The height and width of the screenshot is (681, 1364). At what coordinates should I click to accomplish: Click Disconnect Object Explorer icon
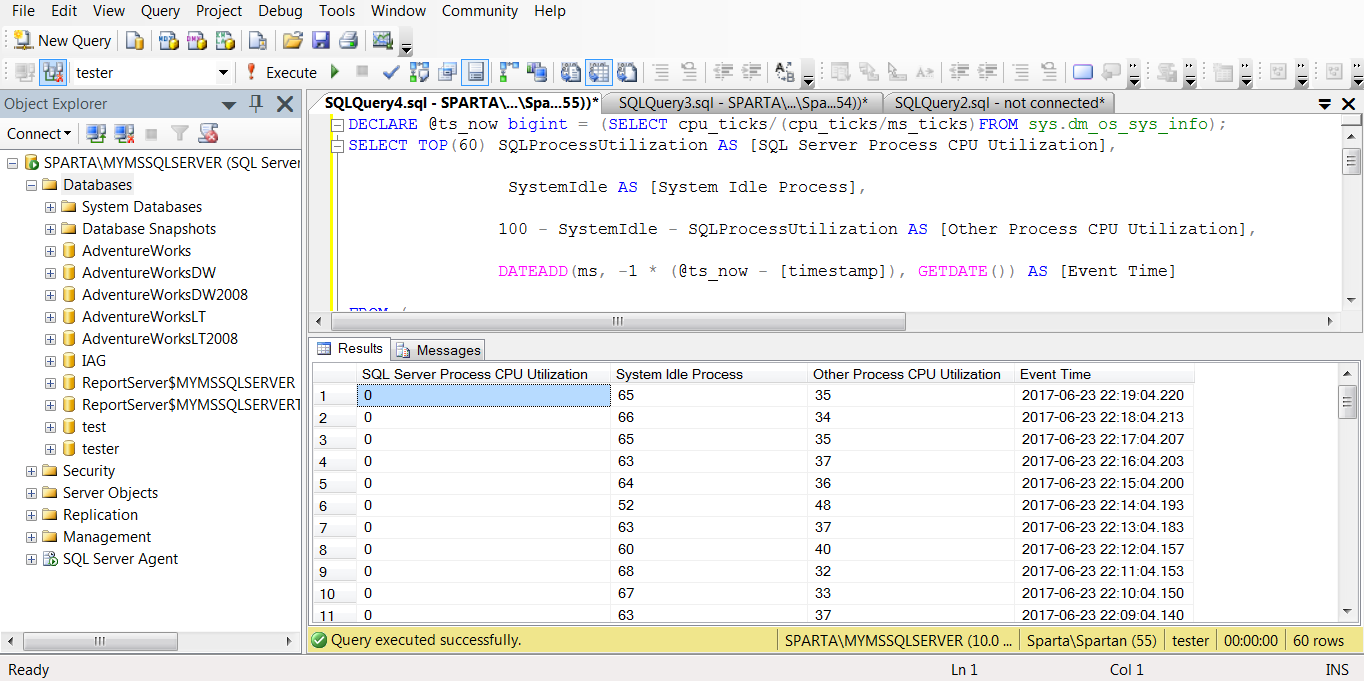coord(124,133)
